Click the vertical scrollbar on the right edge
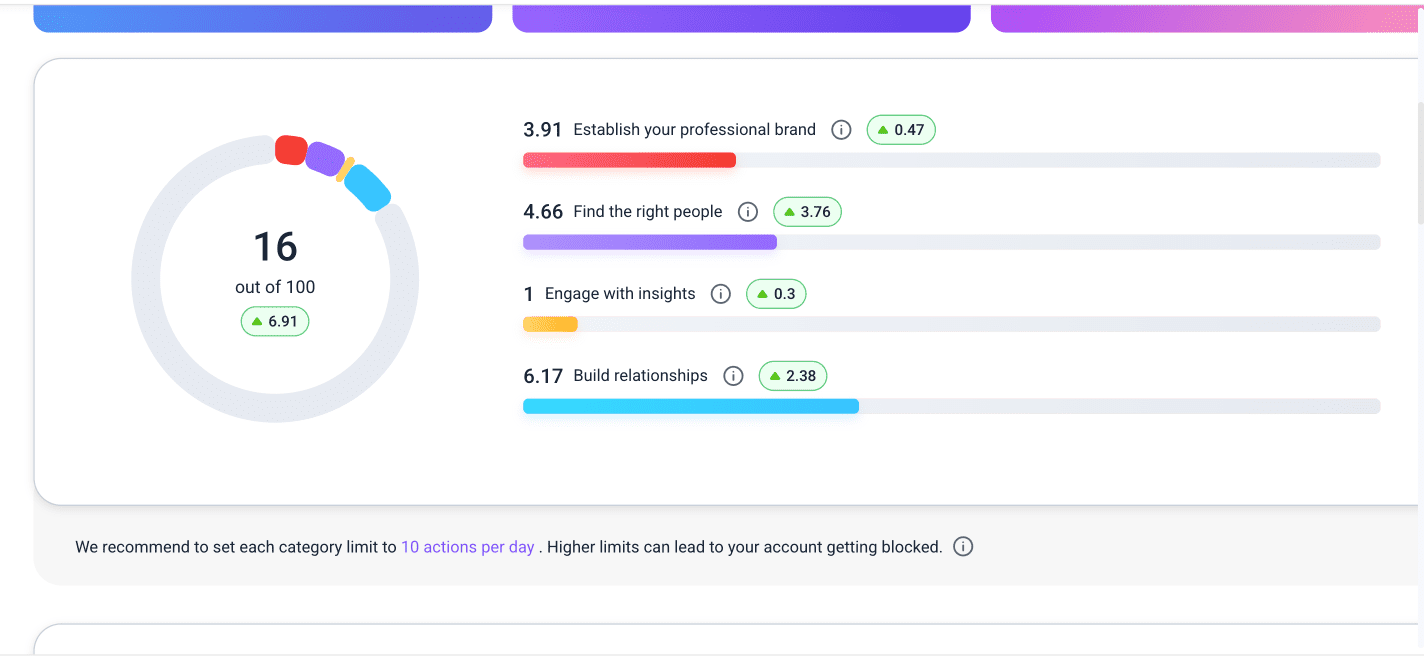 pos(1419,160)
